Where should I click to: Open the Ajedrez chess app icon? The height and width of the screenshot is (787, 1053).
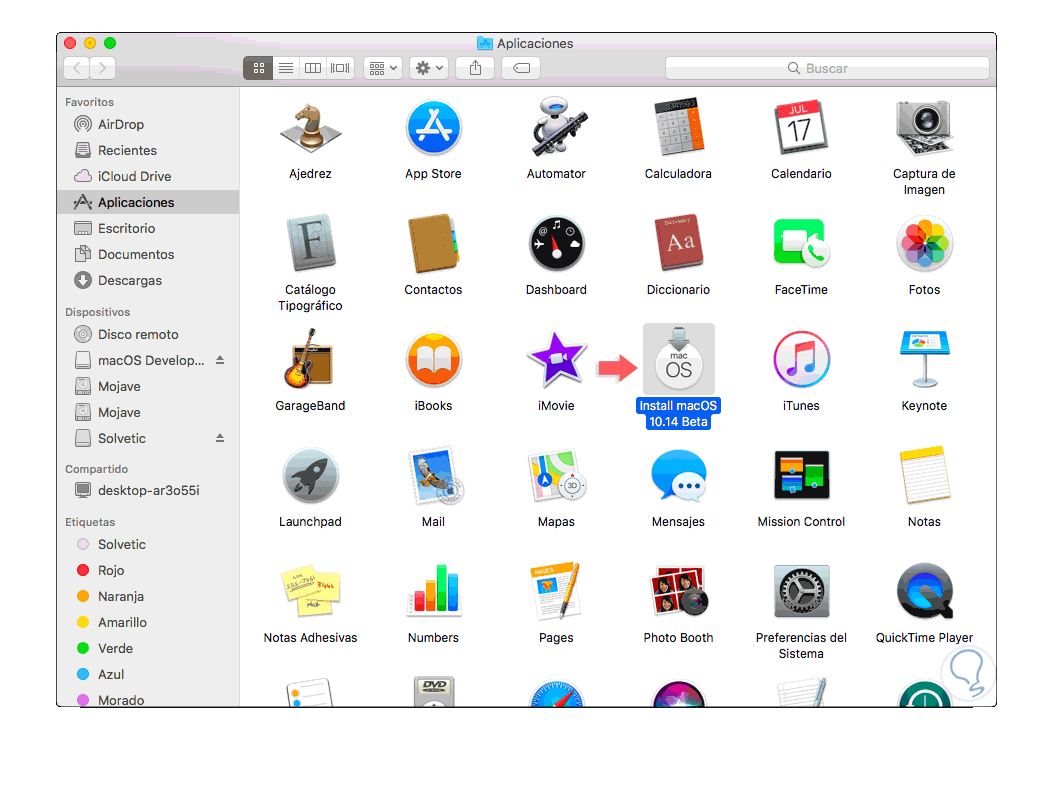click(x=310, y=128)
